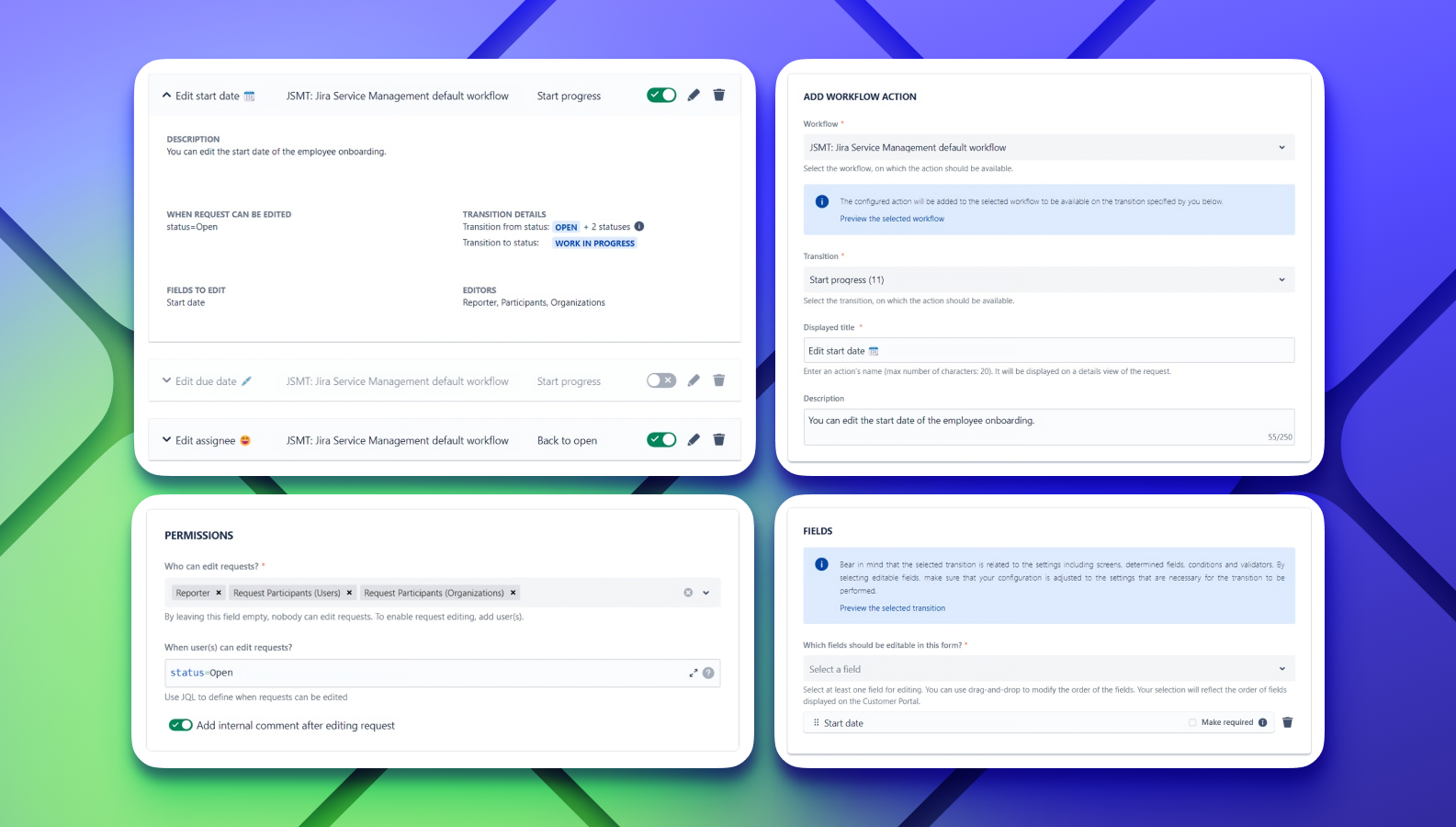1456x827 pixels.
Task: Click the info icon in the Fields notice
Action: point(822,564)
